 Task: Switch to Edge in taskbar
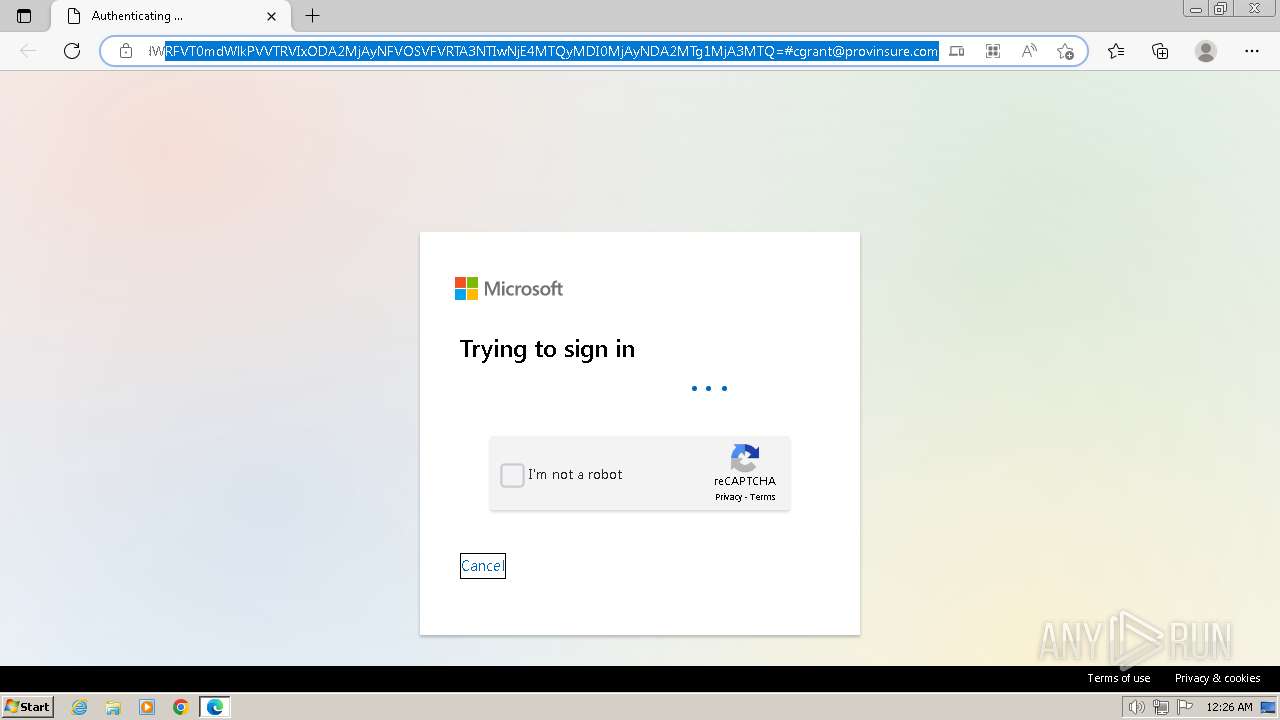click(215, 707)
